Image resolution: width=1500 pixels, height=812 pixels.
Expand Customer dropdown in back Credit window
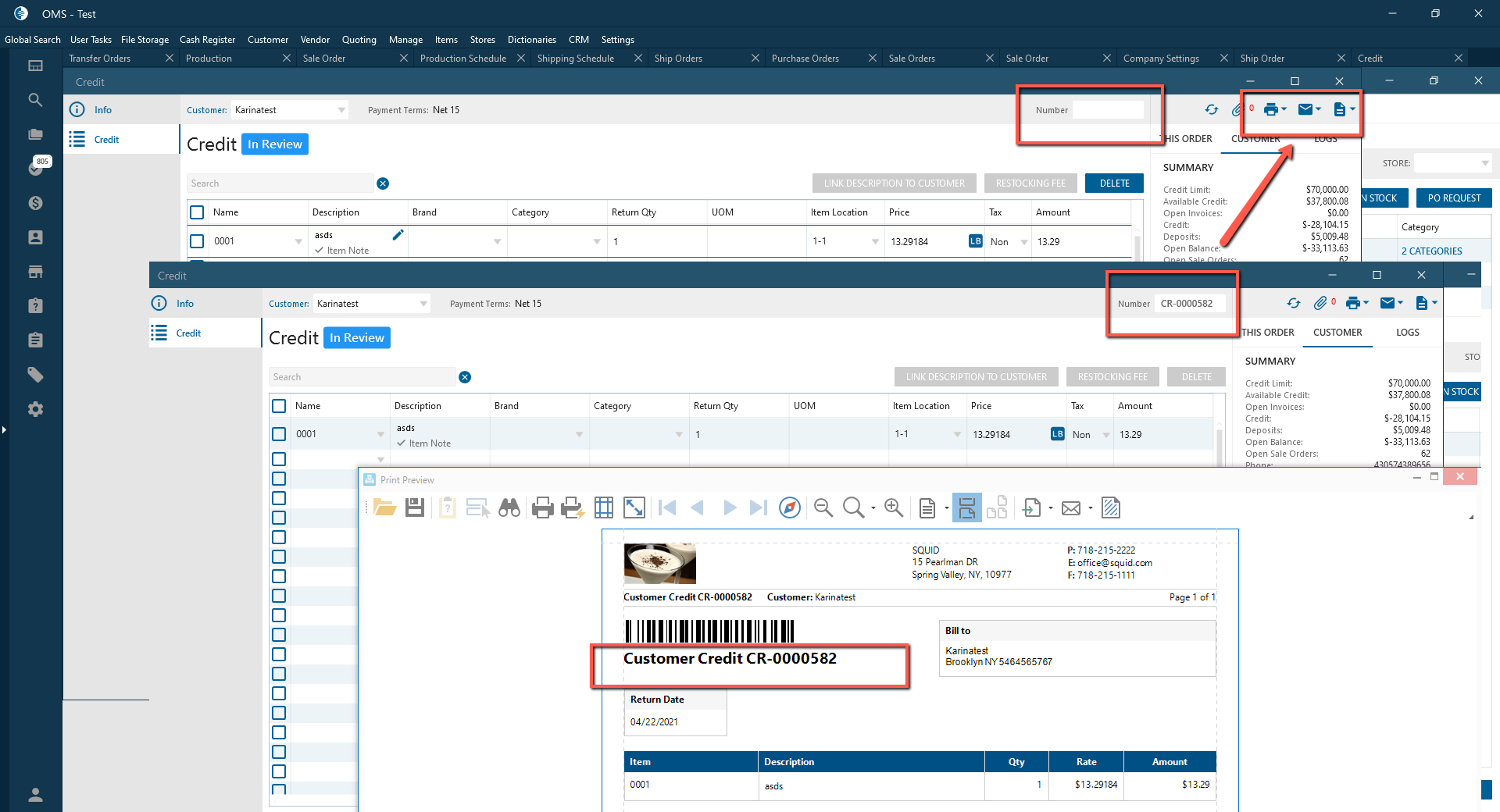pos(341,110)
